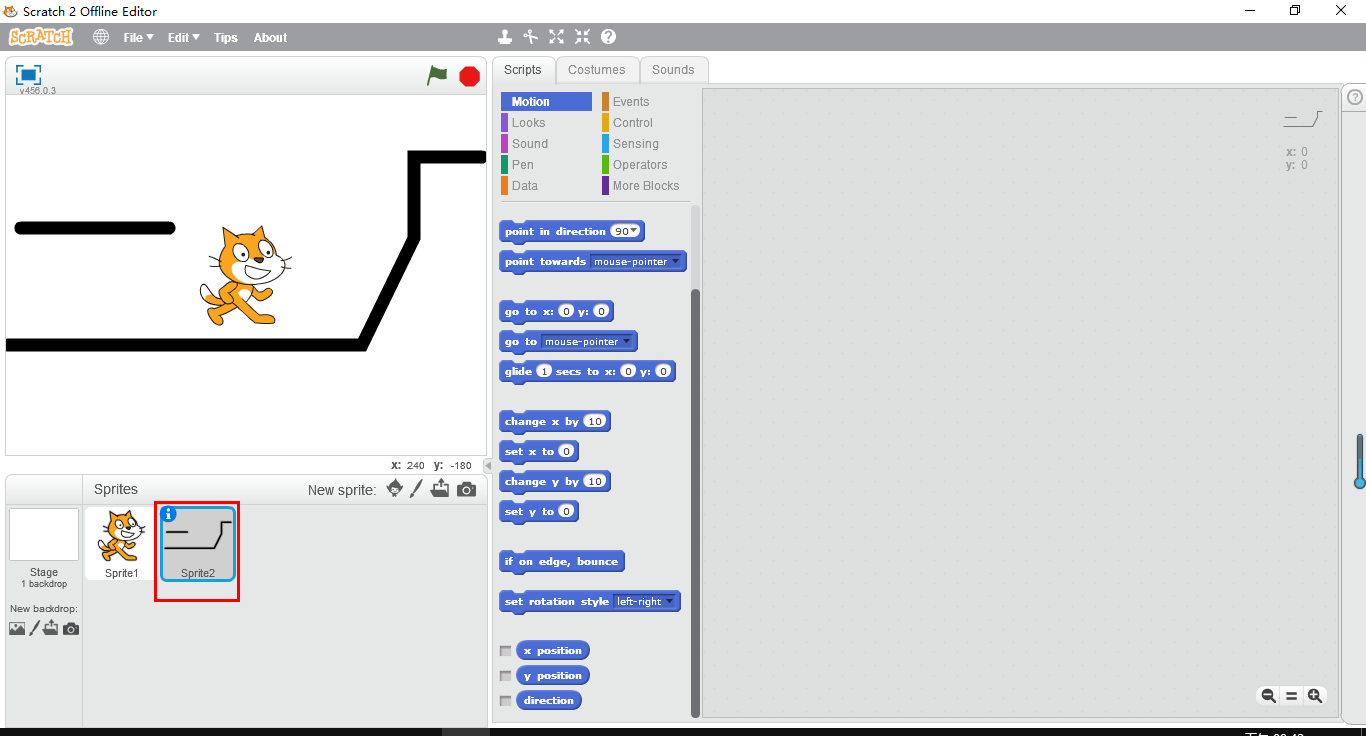Select the Sound block category
The width and height of the screenshot is (1366, 736).
[546, 144]
